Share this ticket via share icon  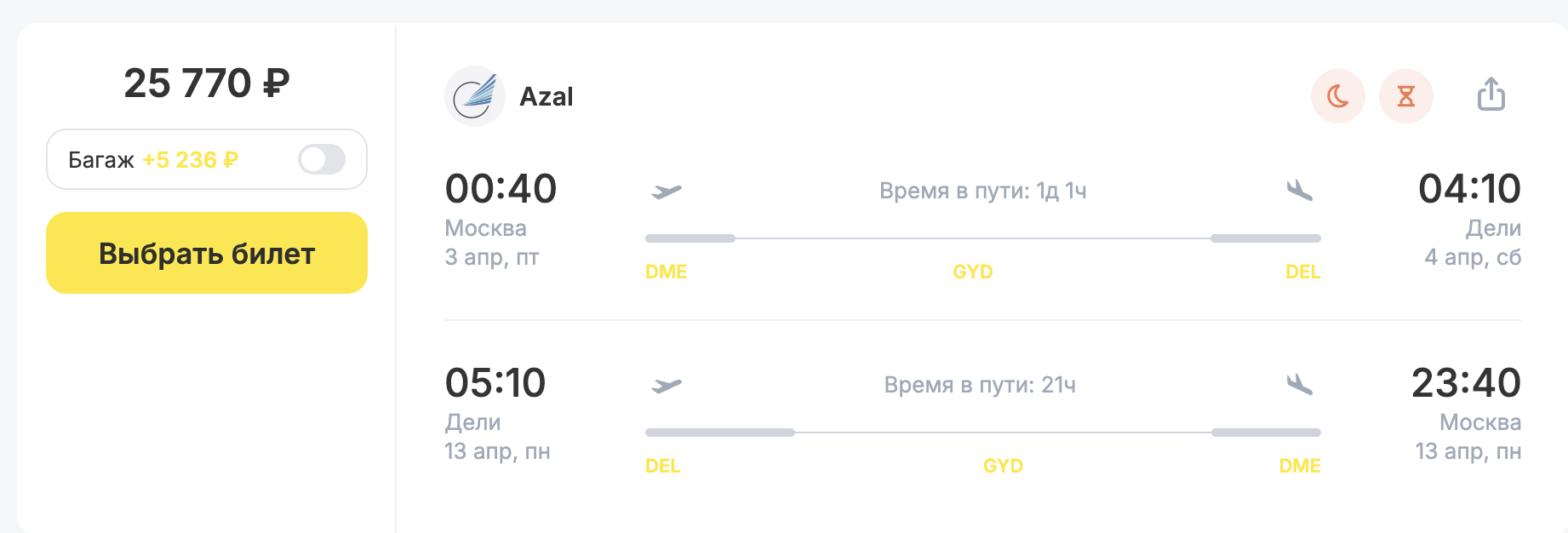coord(1491,95)
